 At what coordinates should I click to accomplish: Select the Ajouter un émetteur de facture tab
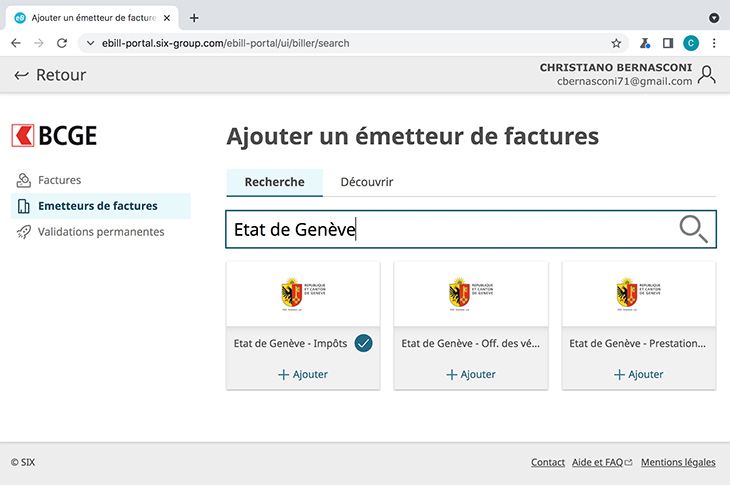click(x=91, y=18)
